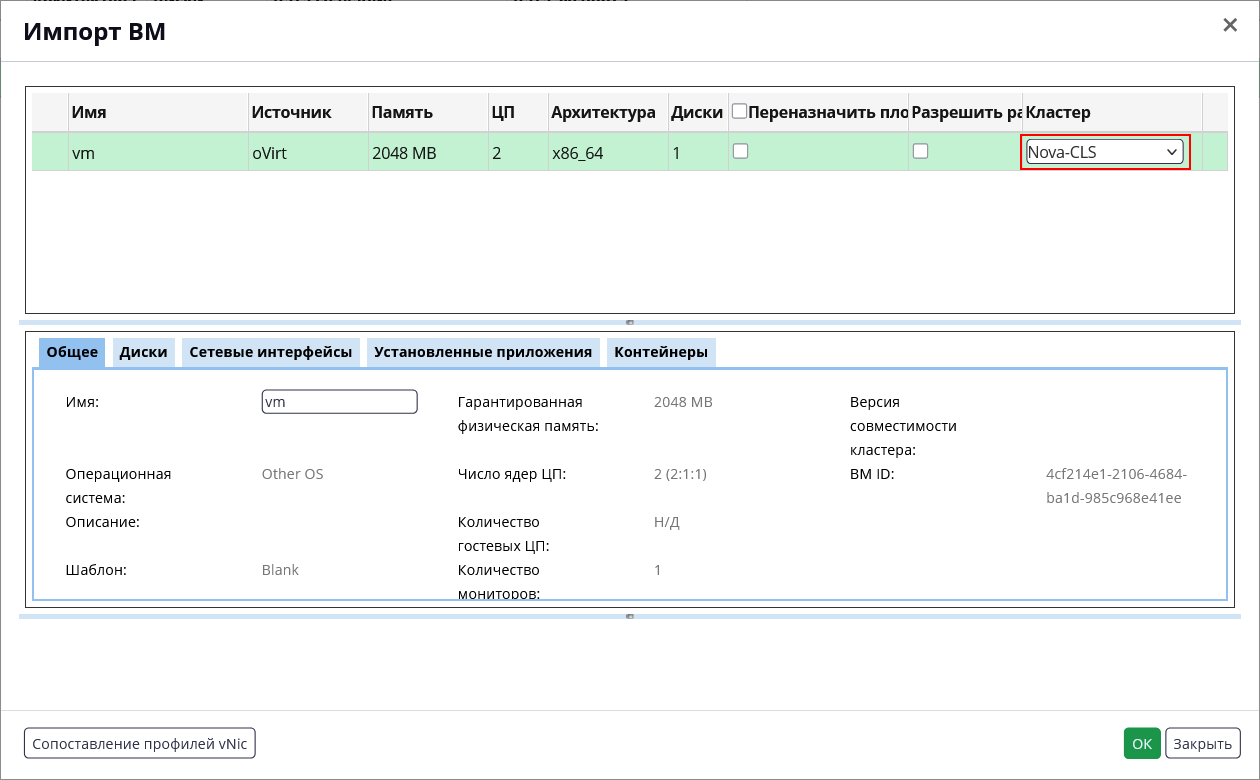
Task: Click the ВМ ID value text
Action: click(x=1116, y=486)
